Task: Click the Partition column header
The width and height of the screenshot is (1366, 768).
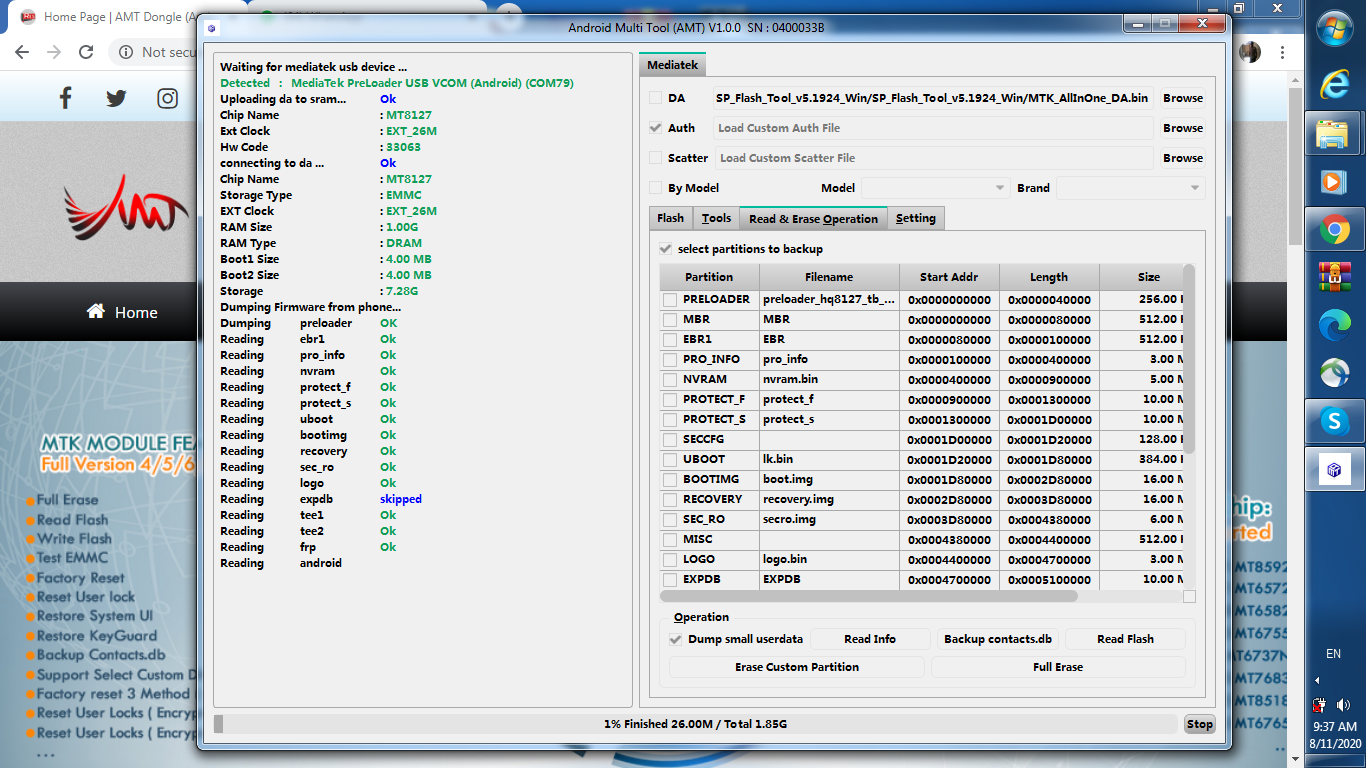Action: pyautogui.click(x=709, y=277)
